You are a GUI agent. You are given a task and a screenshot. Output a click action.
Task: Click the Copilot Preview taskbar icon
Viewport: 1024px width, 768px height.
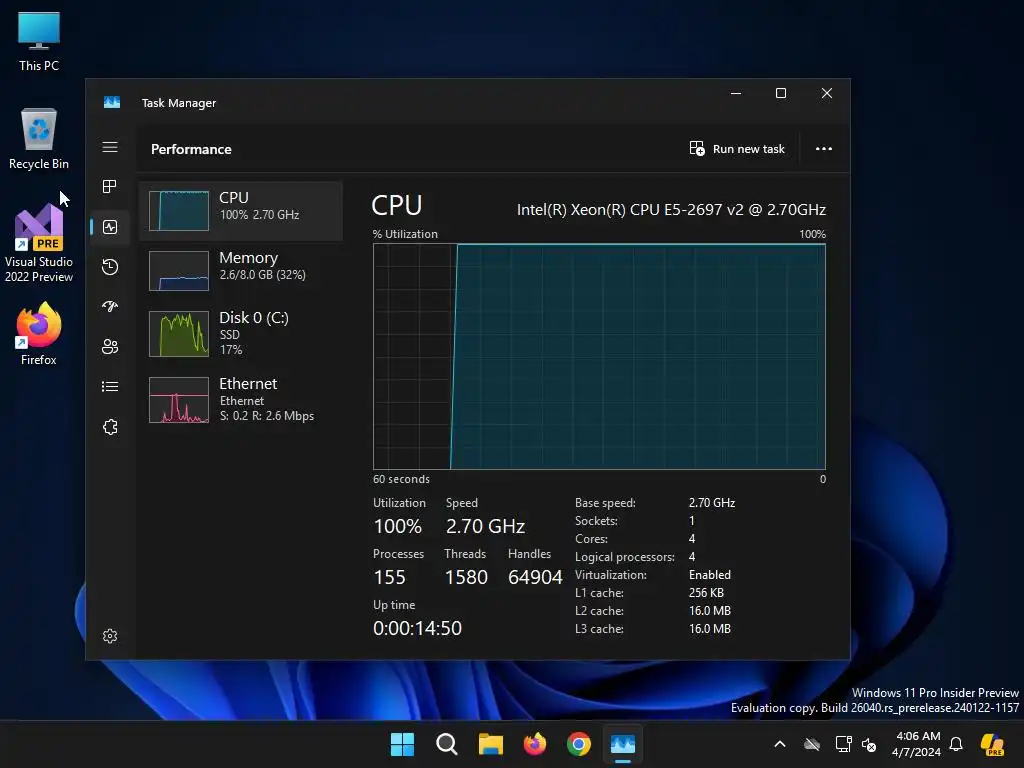click(x=993, y=744)
